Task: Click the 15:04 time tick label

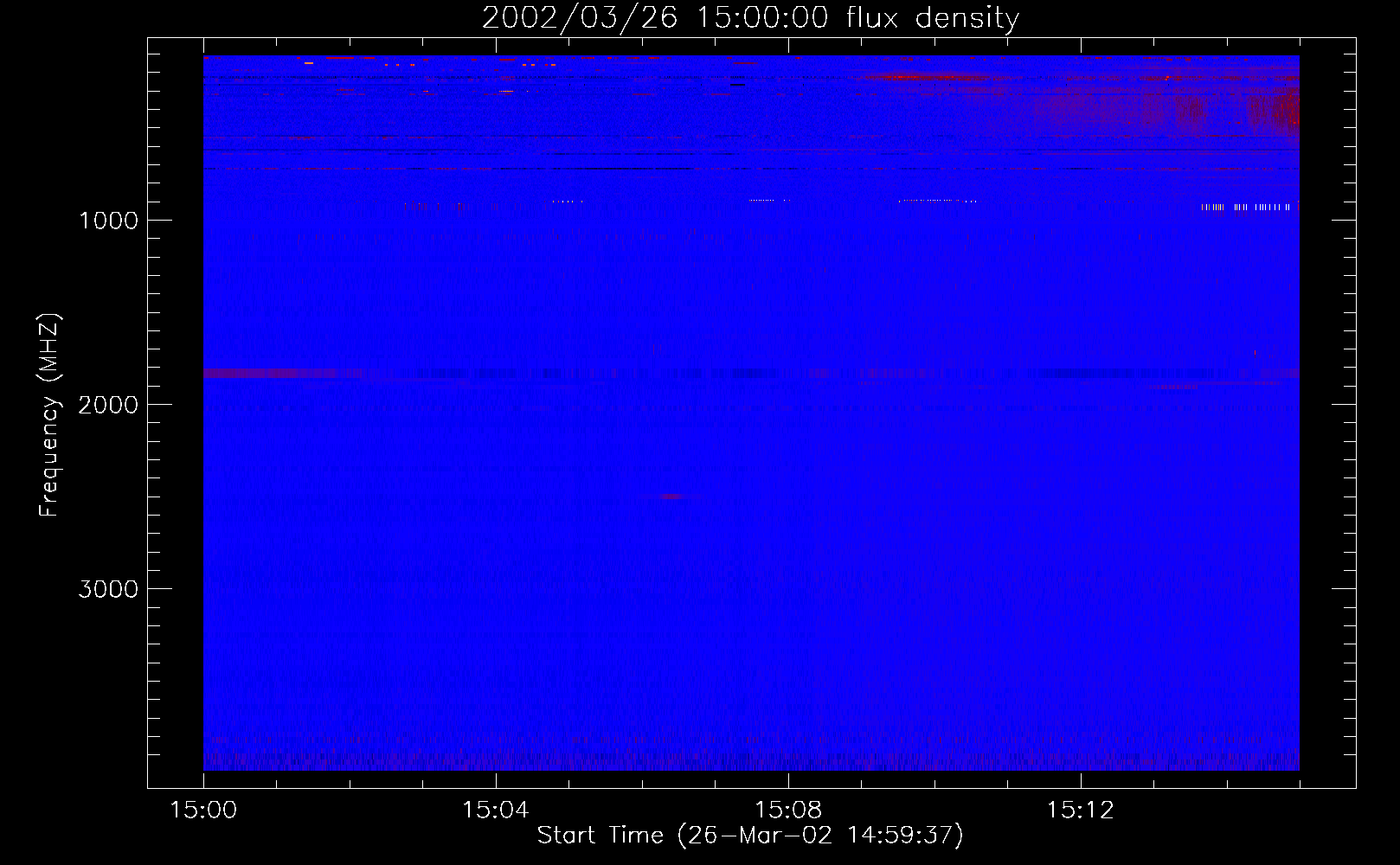Action: point(495,811)
